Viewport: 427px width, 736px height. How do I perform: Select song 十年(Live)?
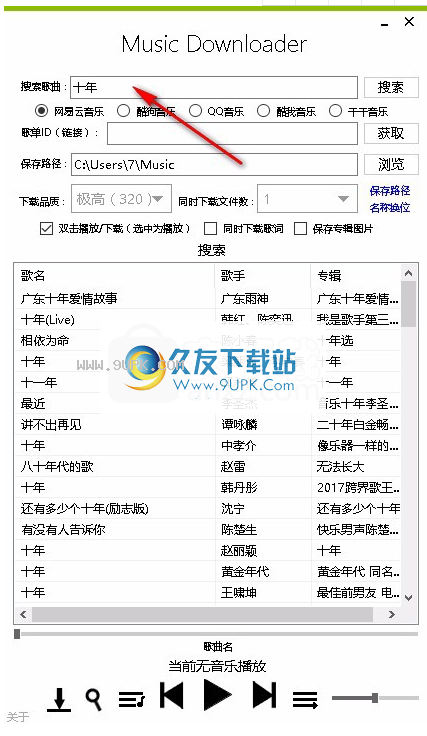tap(47, 320)
